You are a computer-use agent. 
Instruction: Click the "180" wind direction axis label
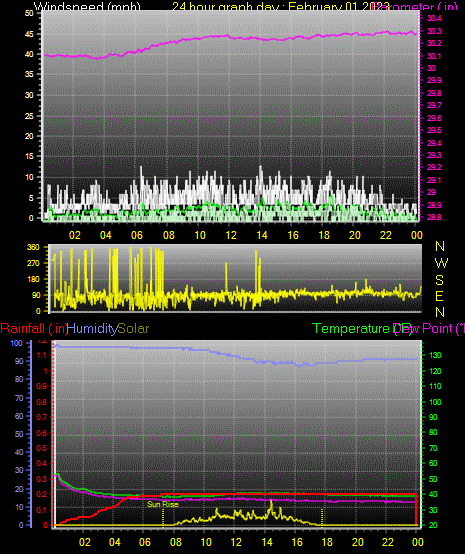pyautogui.click(x=33, y=279)
